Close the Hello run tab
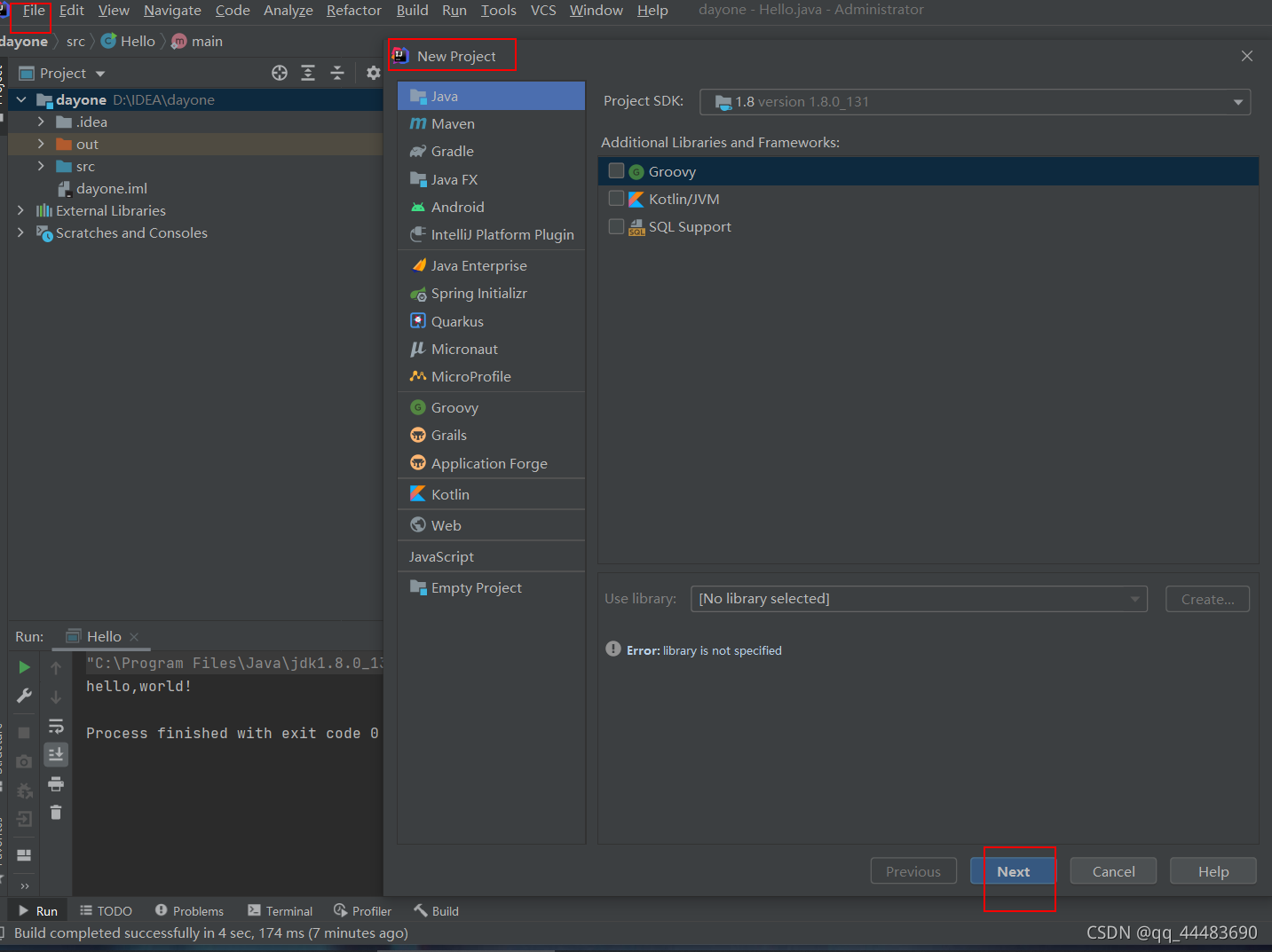1272x952 pixels. 134,637
